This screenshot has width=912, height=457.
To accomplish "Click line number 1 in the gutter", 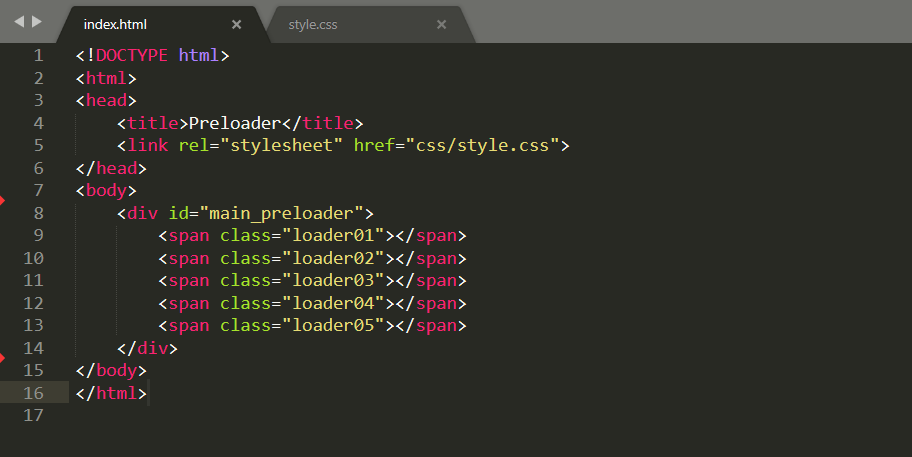I will [x=38, y=55].
